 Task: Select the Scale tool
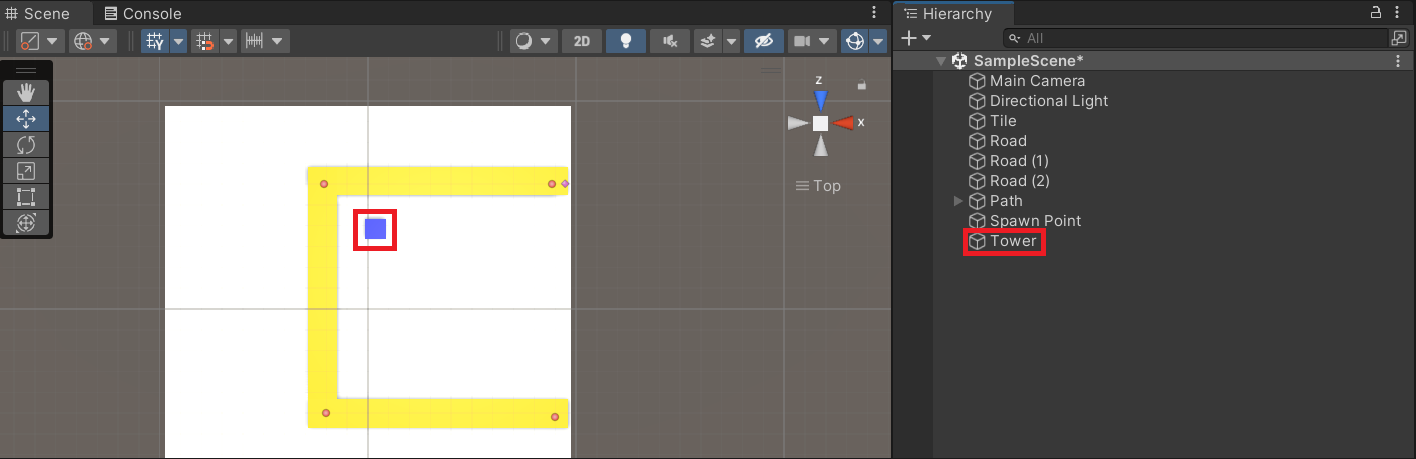click(x=26, y=171)
